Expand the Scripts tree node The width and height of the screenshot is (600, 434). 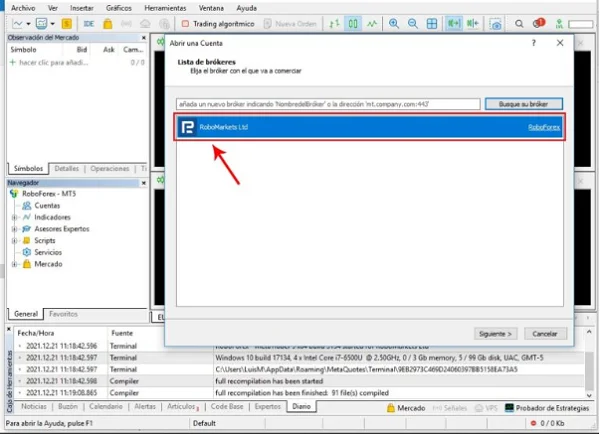point(14,241)
